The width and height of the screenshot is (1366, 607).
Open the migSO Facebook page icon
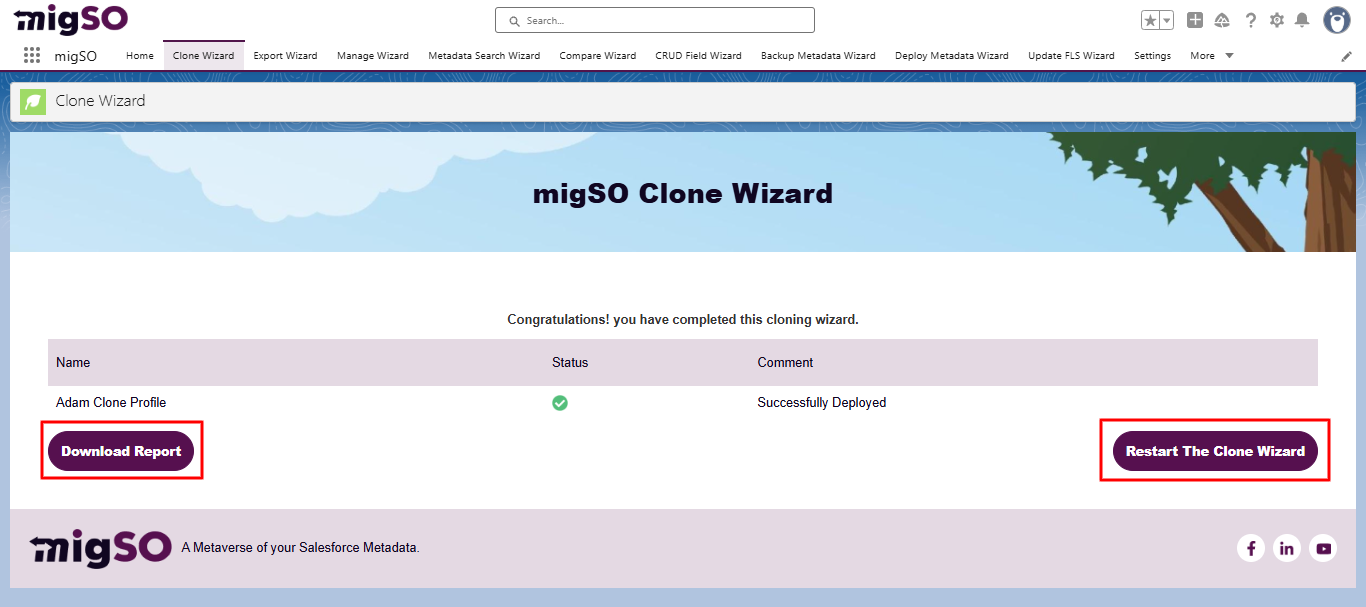tap(1250, 548)
